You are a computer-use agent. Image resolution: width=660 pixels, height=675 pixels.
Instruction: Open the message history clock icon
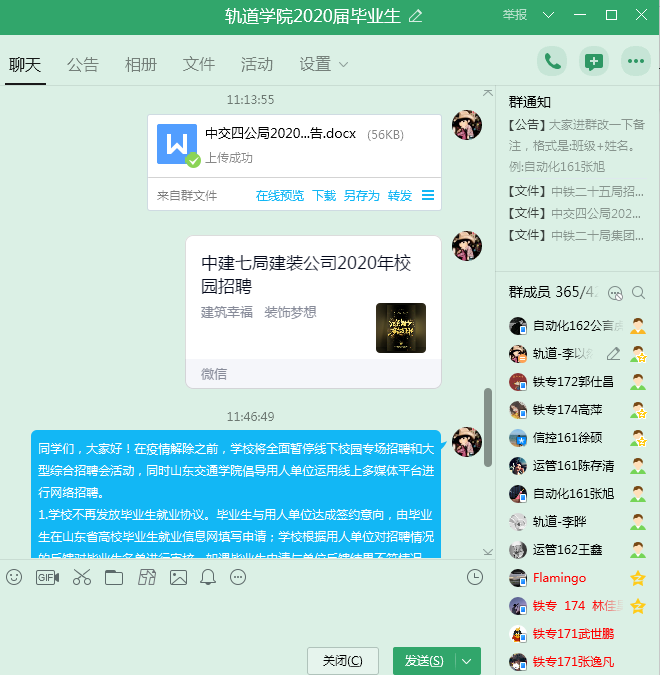point(474,577)
